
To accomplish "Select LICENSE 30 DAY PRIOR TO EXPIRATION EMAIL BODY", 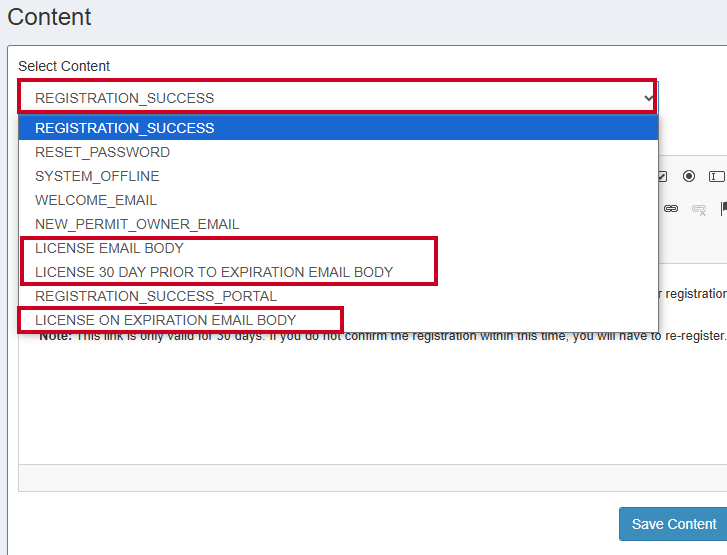I will [338, 272].
